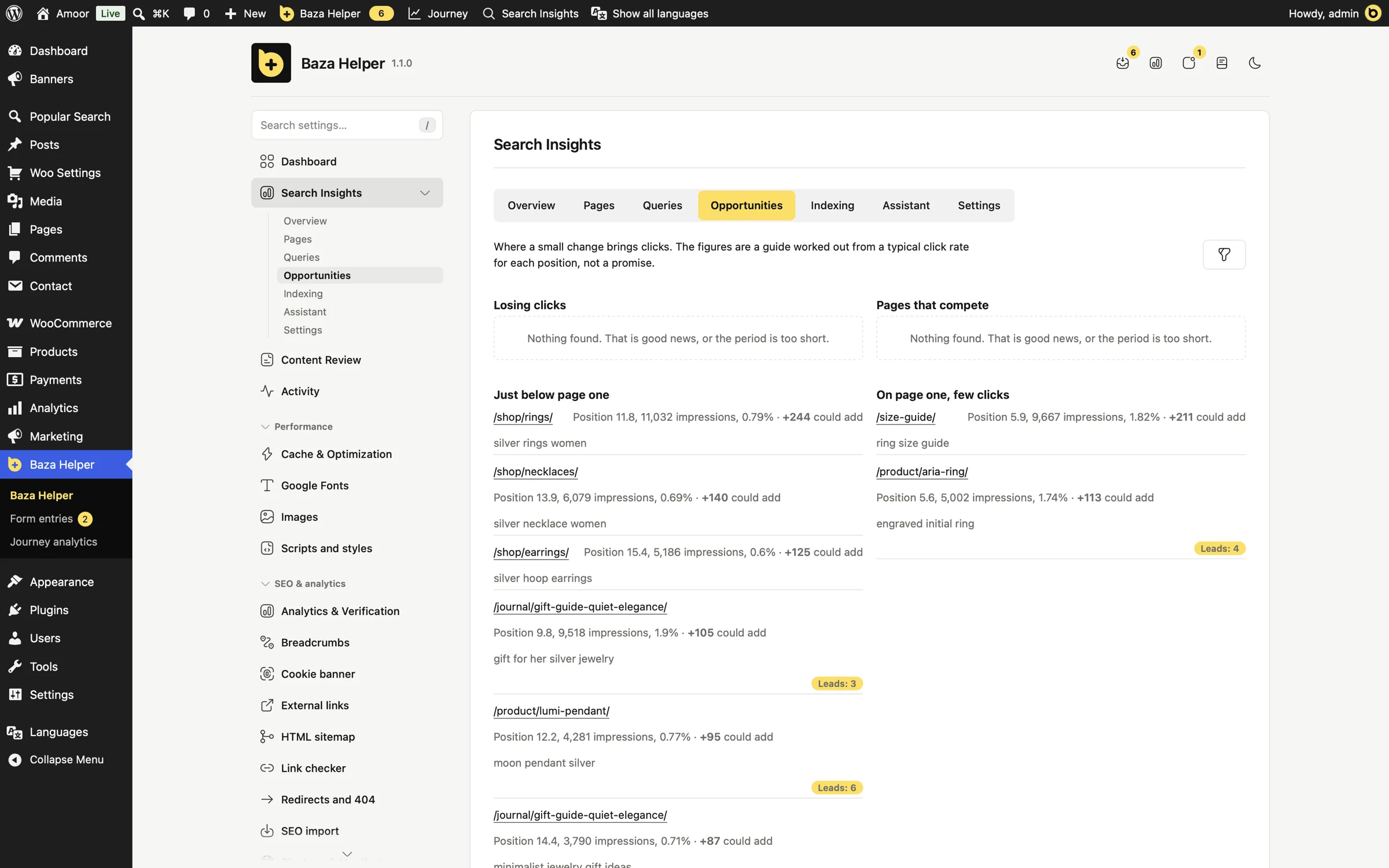Switch to the Indexing tab
This screenshot has height=868, width=1389.
pos(832,205)
